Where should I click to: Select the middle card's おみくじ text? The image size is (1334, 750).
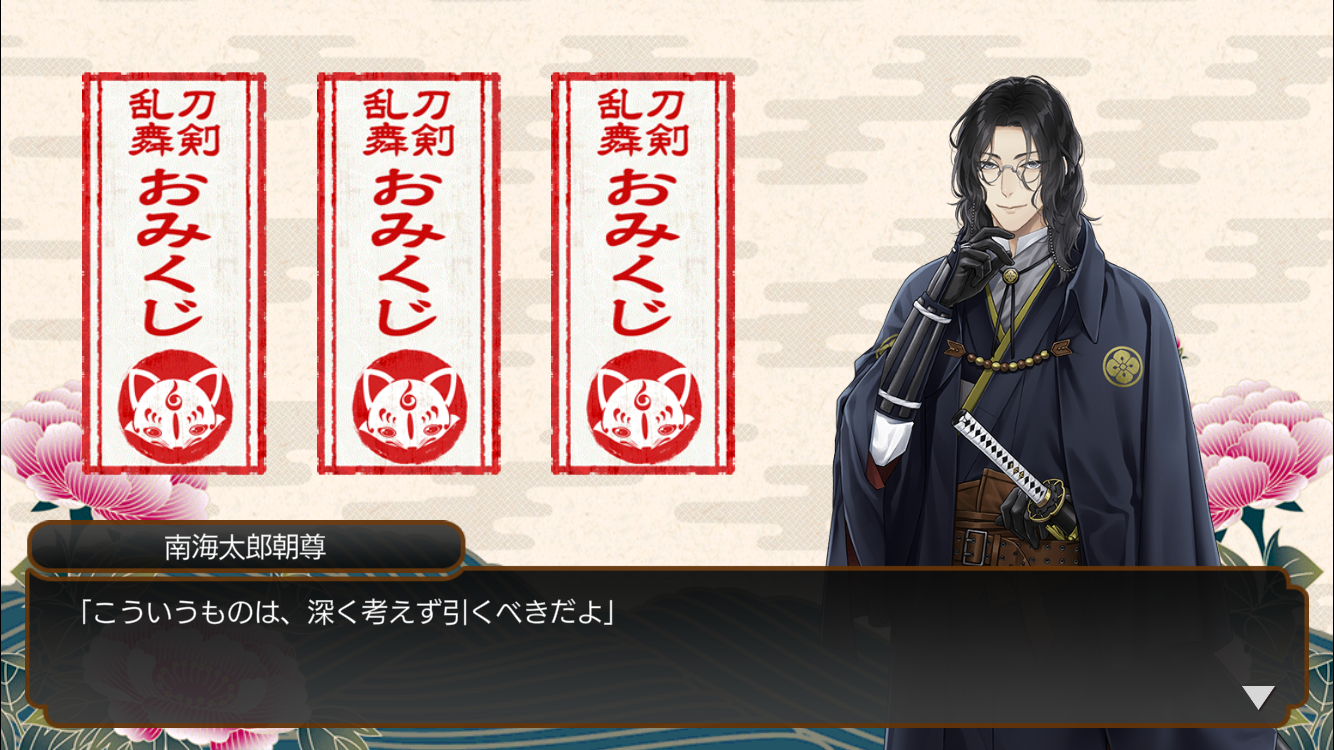click(409, 250)
